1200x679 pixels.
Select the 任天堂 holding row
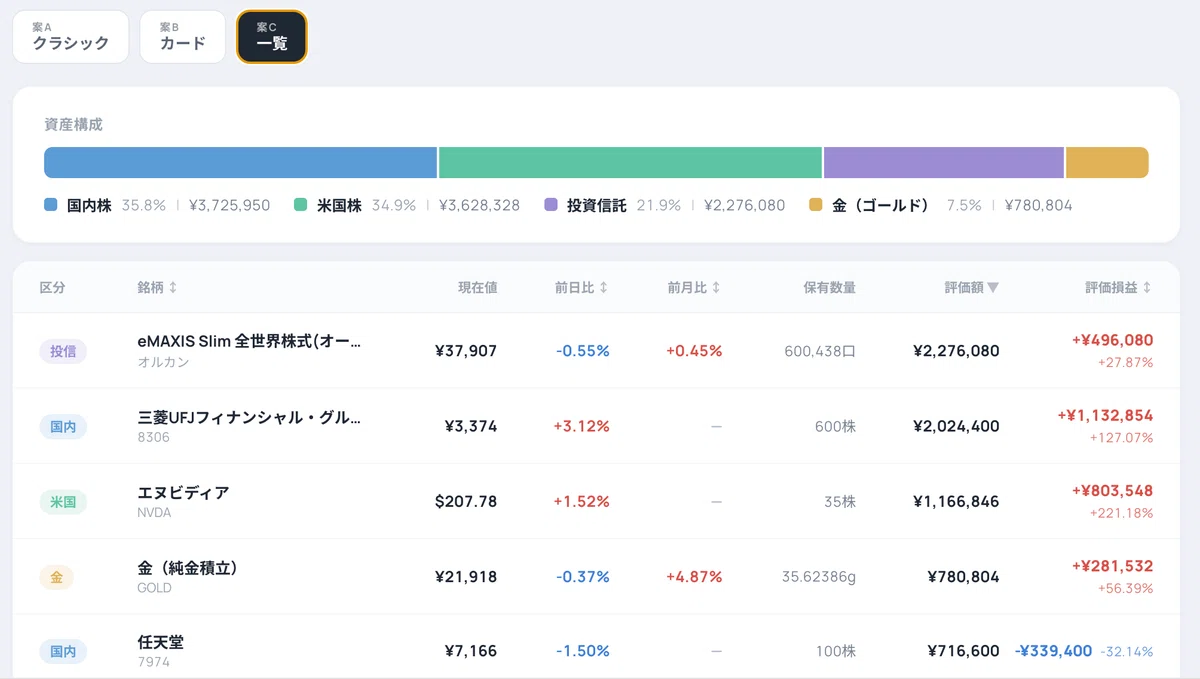(597, 651)
